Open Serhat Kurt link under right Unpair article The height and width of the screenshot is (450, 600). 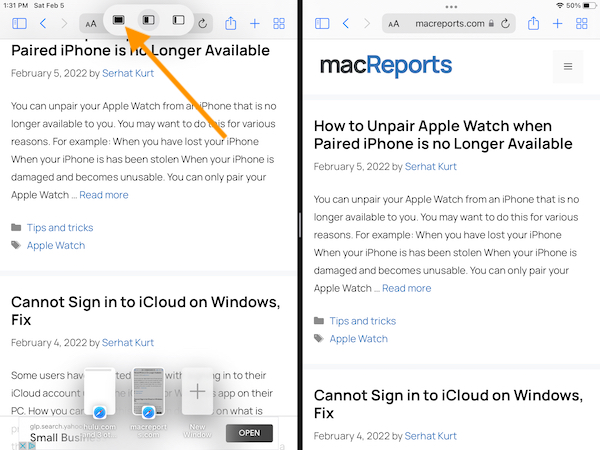[x=430, y=166]
